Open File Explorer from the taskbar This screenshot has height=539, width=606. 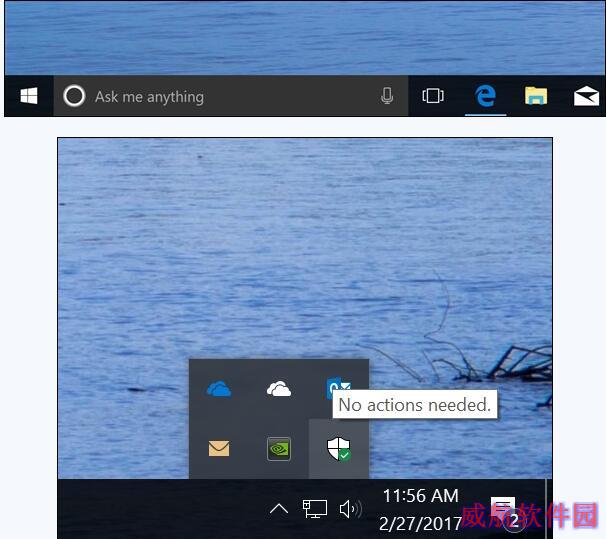point(536,96)
